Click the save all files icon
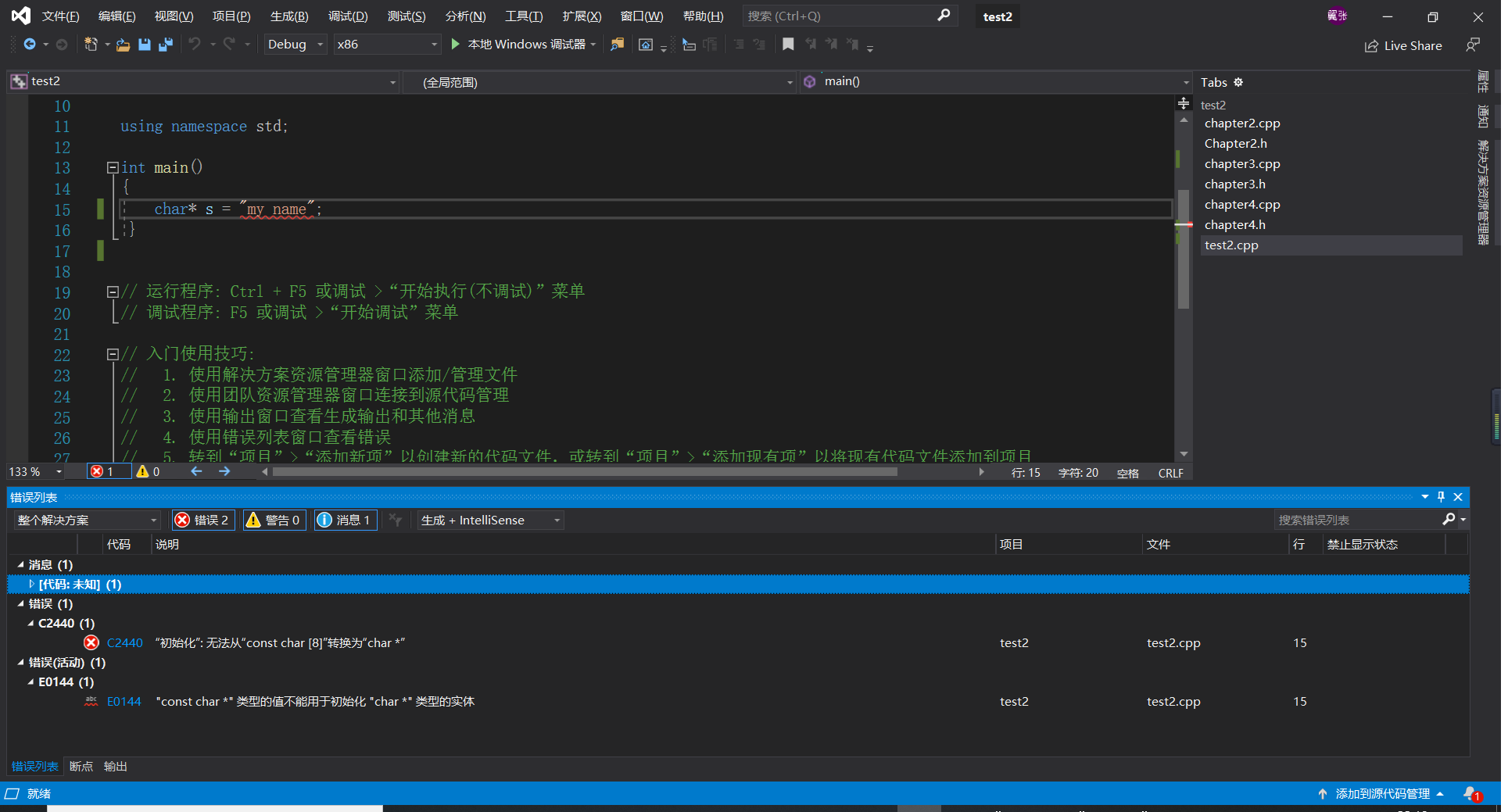The image size is (1508, 812). pyautogui.click(x=165, y=45)
